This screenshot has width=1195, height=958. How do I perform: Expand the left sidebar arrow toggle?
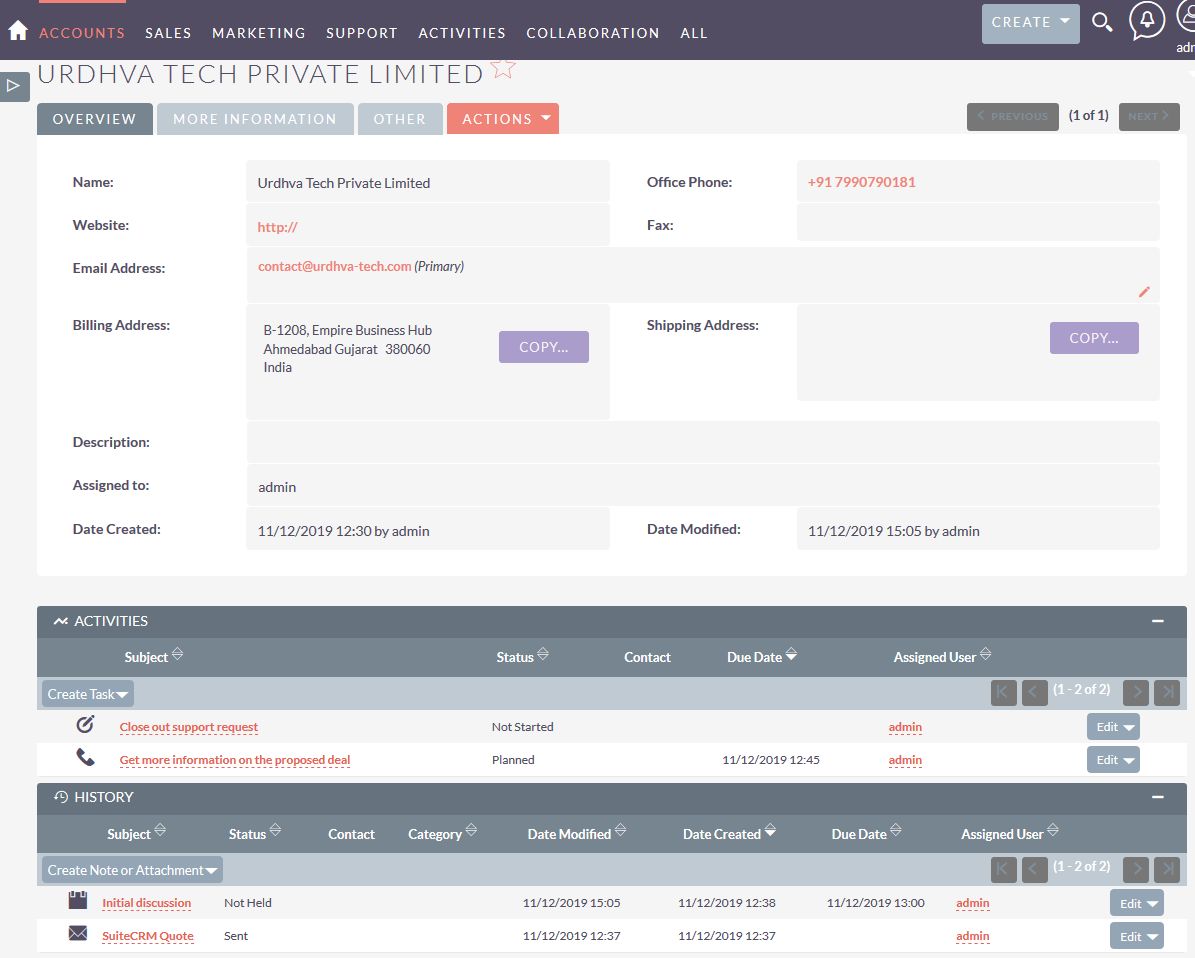pyautogui.click(x=13, y=86)
